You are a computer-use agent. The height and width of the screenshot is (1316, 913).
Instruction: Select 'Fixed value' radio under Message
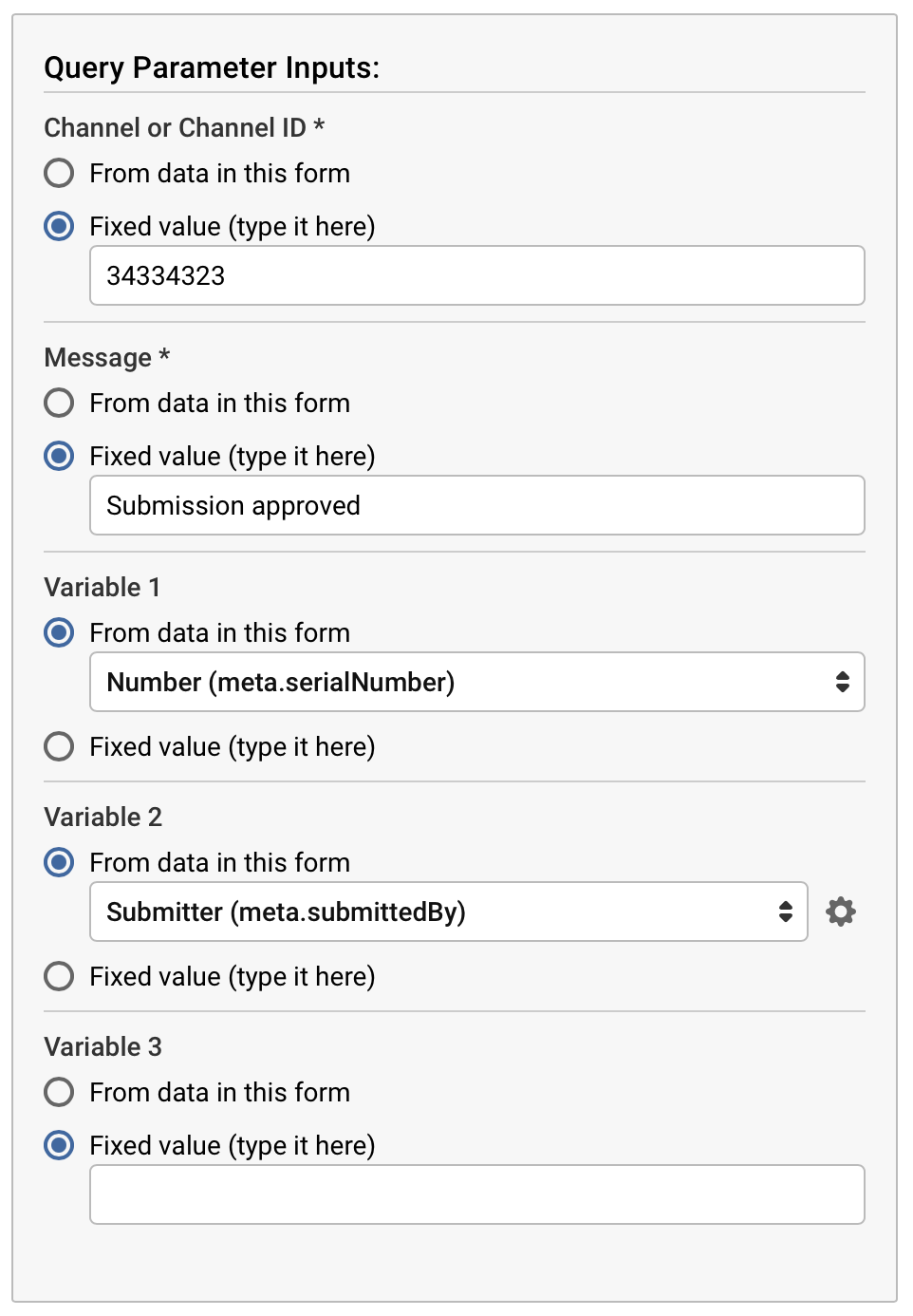coord(59,456)
